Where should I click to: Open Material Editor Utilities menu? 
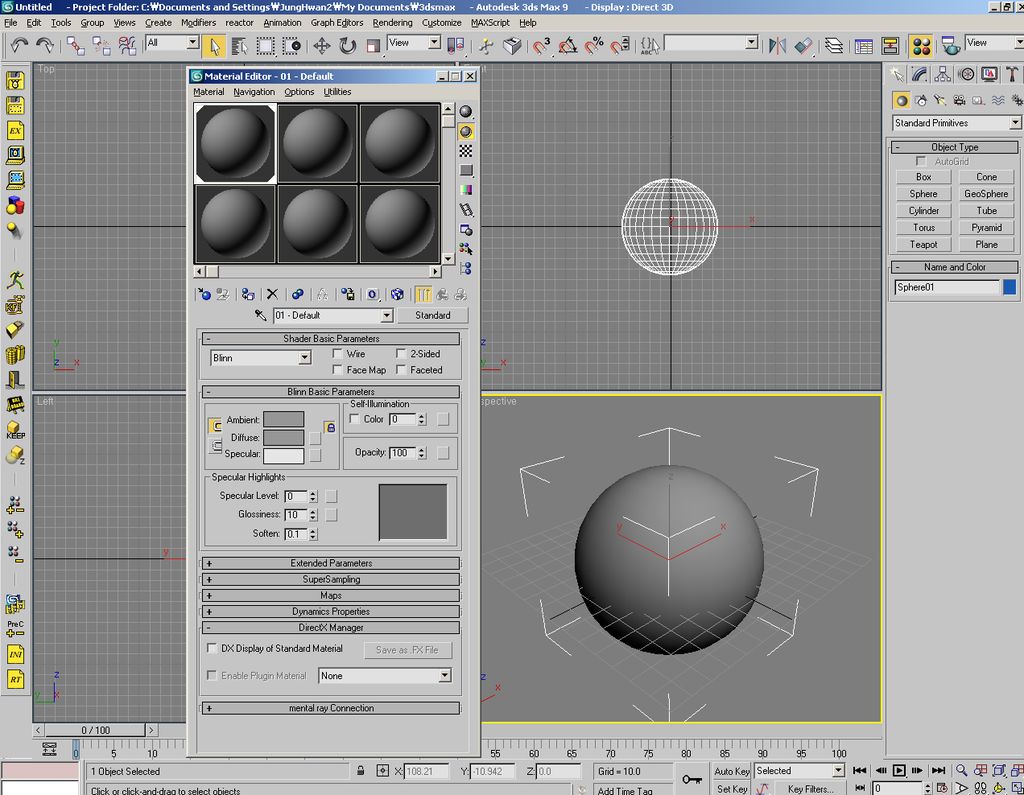click(x=338, y=92)
